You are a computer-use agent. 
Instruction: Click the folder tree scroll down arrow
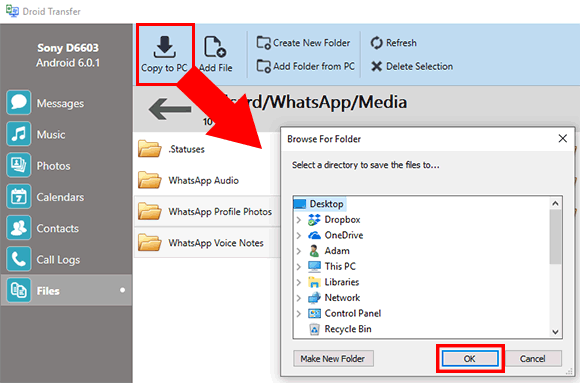coord(555,332)
